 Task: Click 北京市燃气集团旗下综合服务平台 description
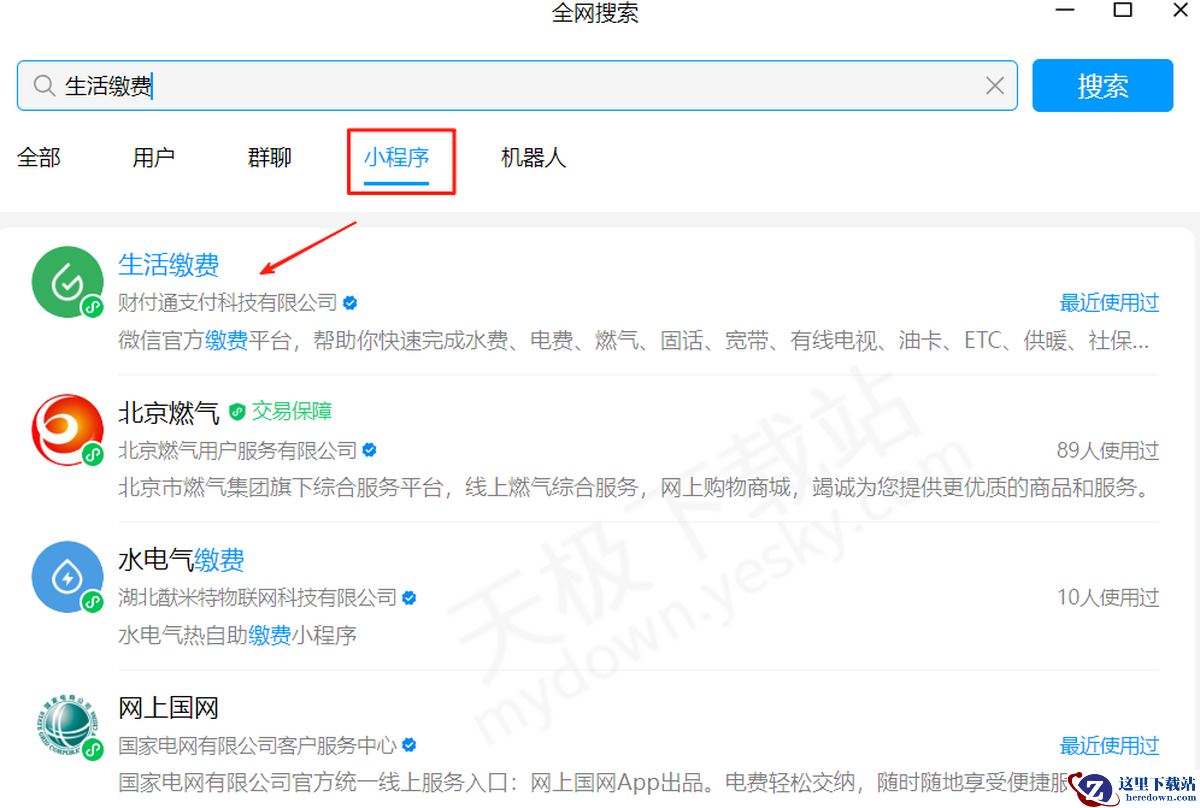[x=634, y=488]
